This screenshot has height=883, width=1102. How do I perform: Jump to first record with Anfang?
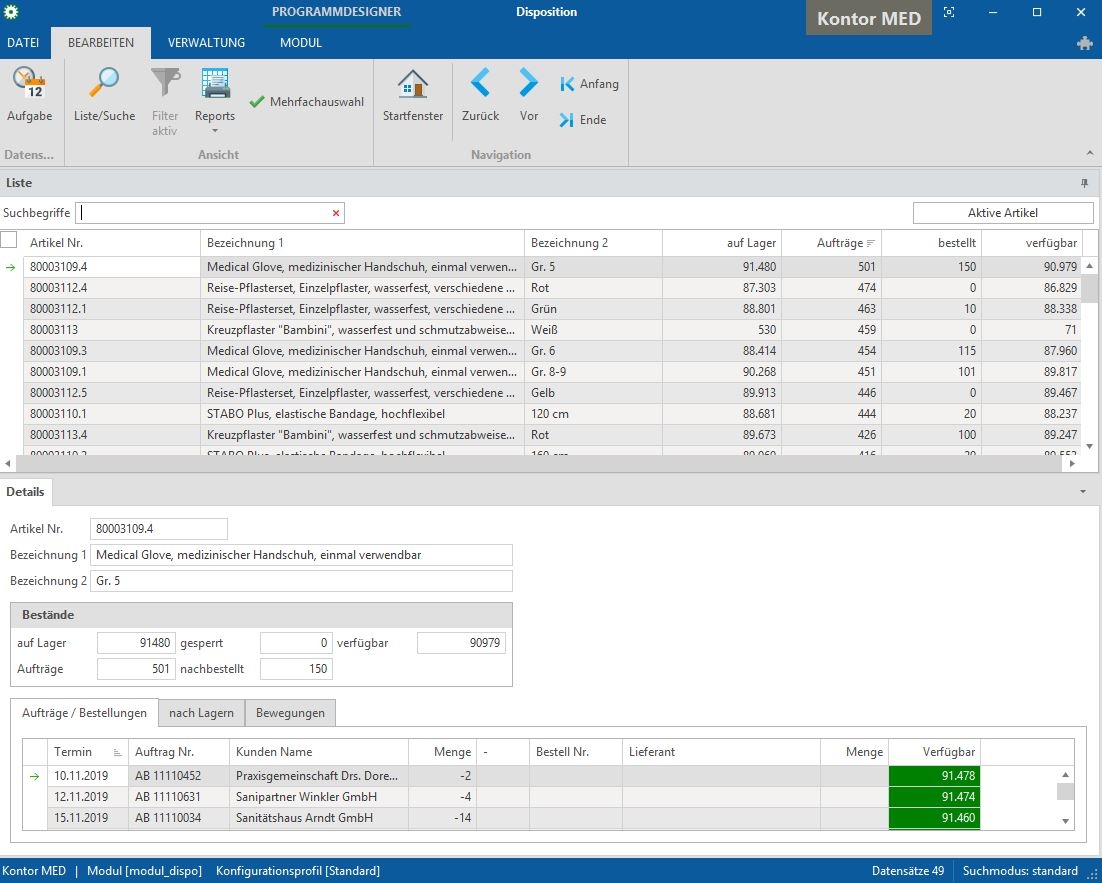pyautogui.click(x=589, y=84)
